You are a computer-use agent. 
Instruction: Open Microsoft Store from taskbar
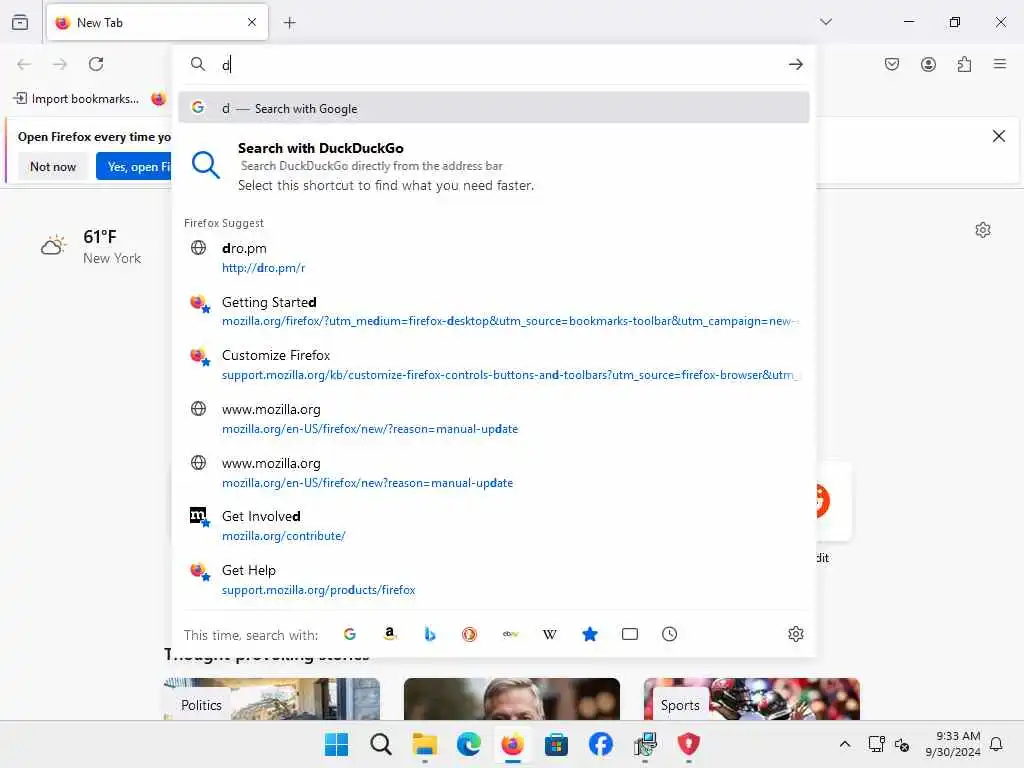pos(556,744)
